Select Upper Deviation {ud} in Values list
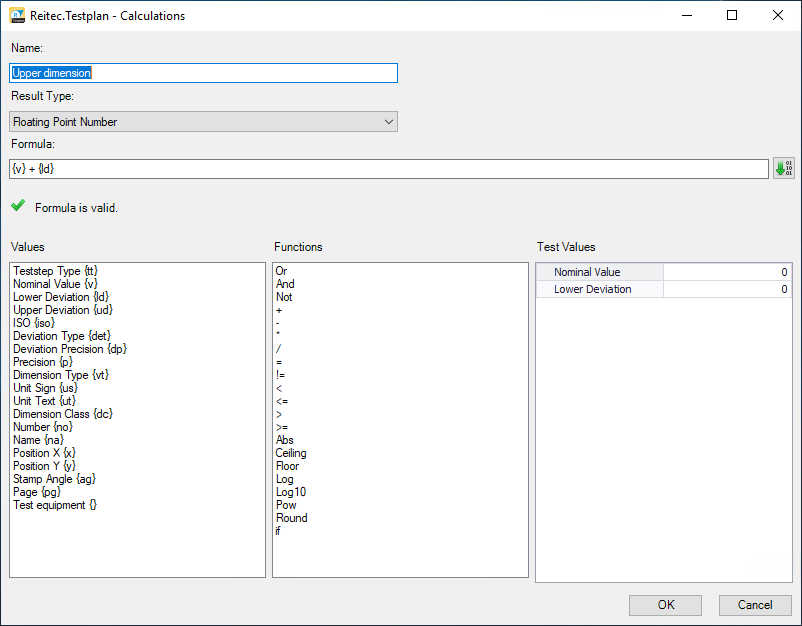Screen dimensions: 802x626 coord(62,310)
